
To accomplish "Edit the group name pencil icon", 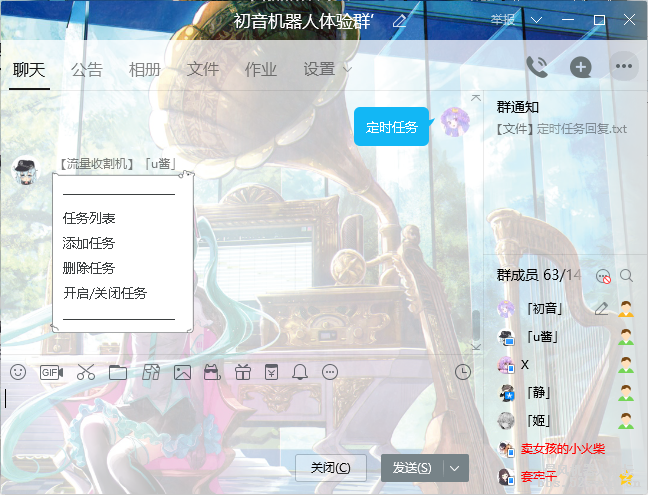I will click(x=399, y=21).
